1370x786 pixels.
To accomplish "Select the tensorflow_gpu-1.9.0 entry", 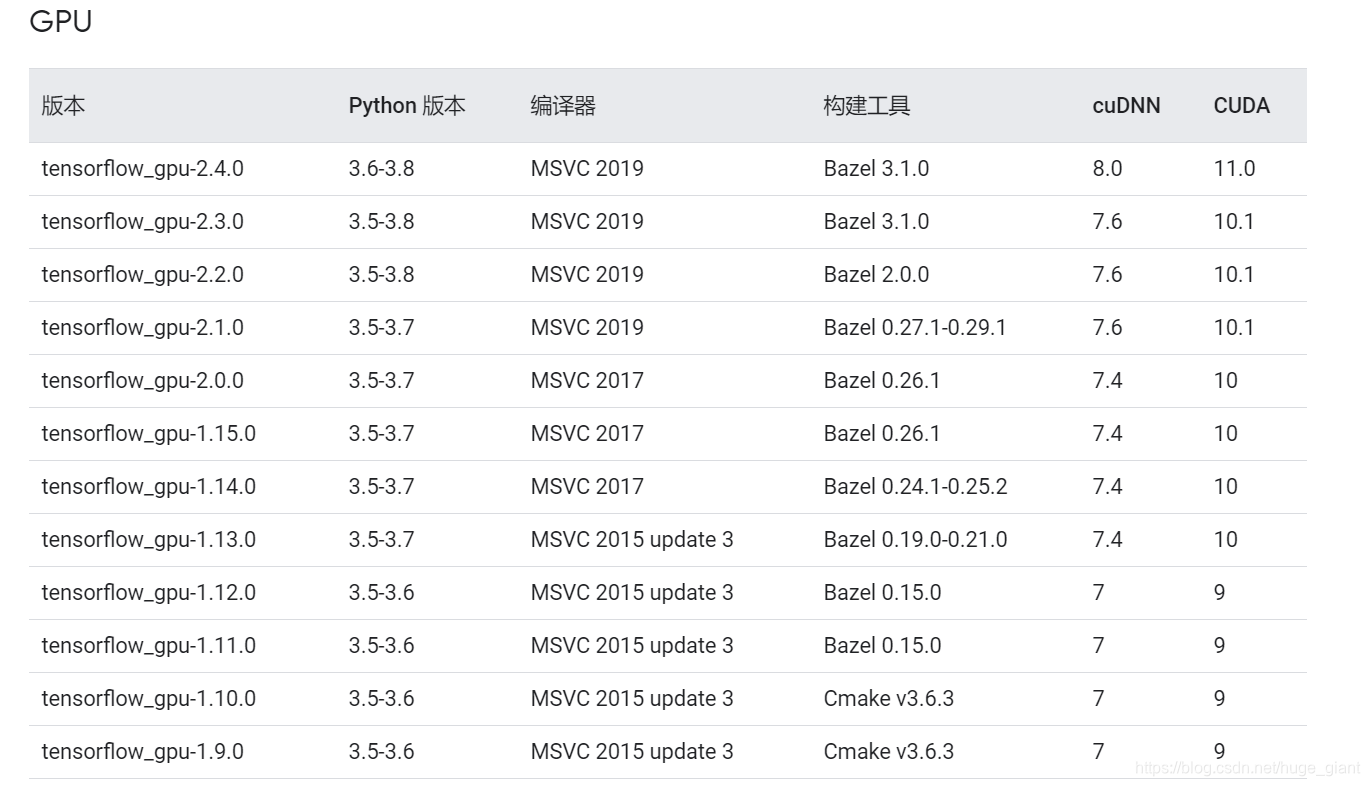I will 138,751.
